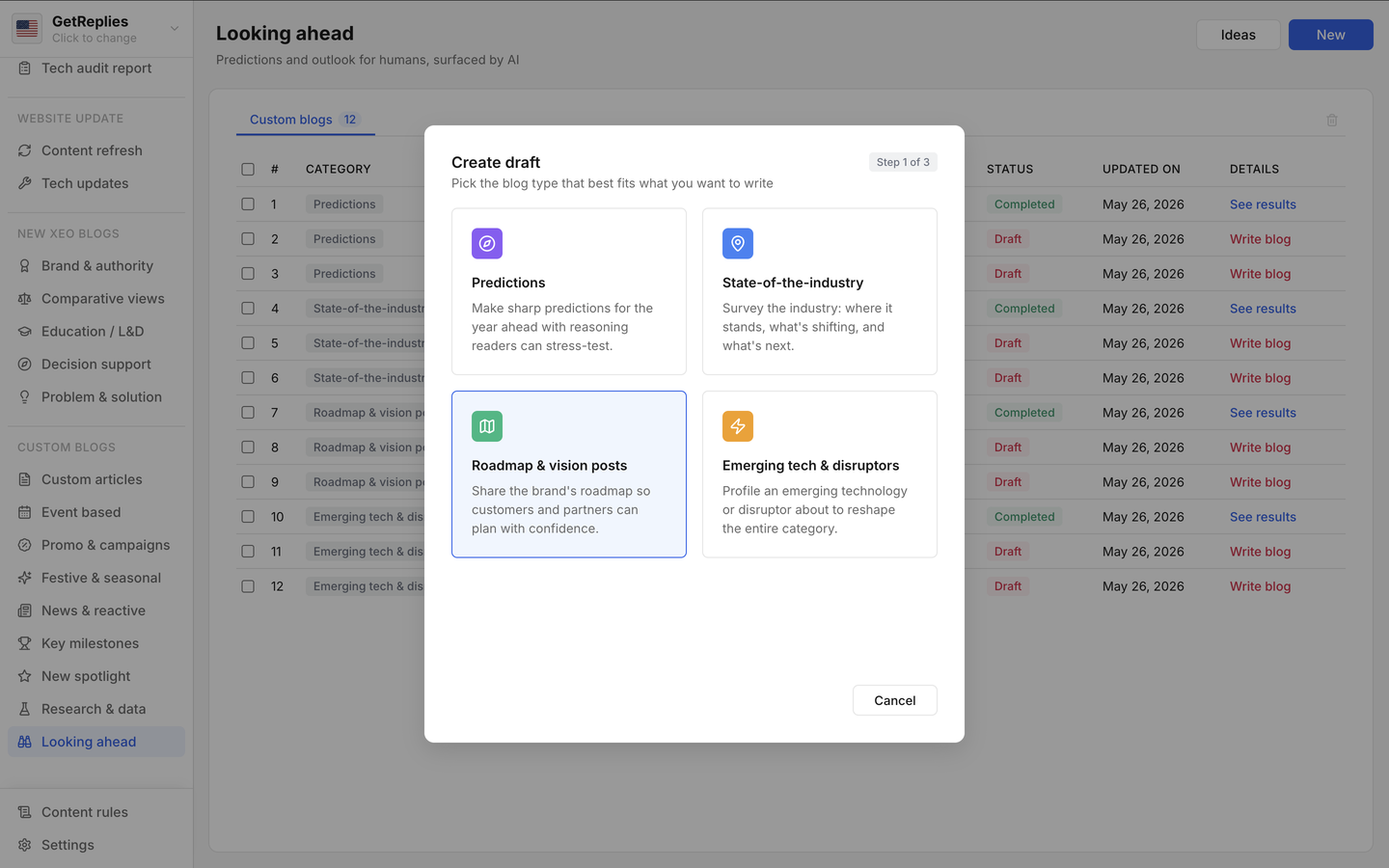Click See results link for row 7
This screenshot has width=1389, height=868.
point(1263,413)
